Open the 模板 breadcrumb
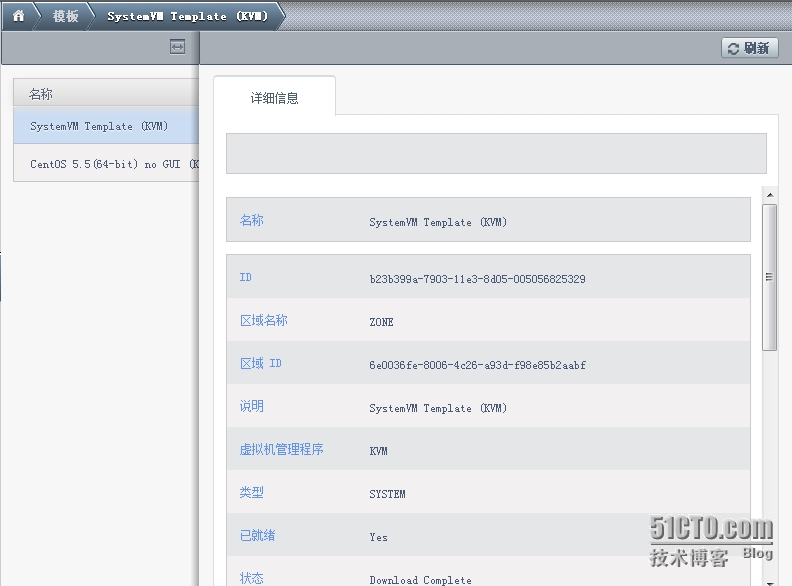792x586 pixels. coord(66,16)
